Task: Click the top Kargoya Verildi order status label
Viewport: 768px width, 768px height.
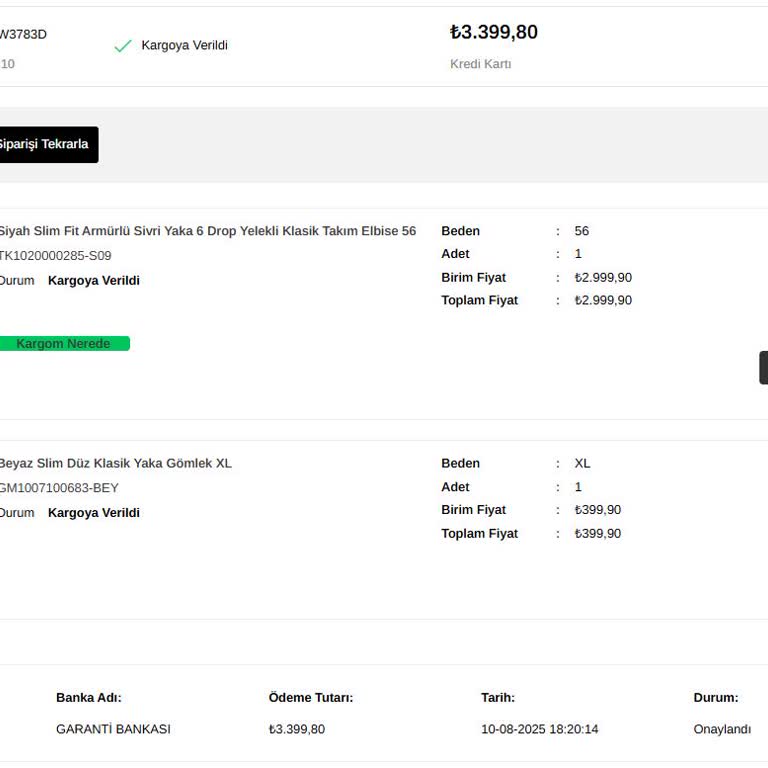Action: [184, 46]
